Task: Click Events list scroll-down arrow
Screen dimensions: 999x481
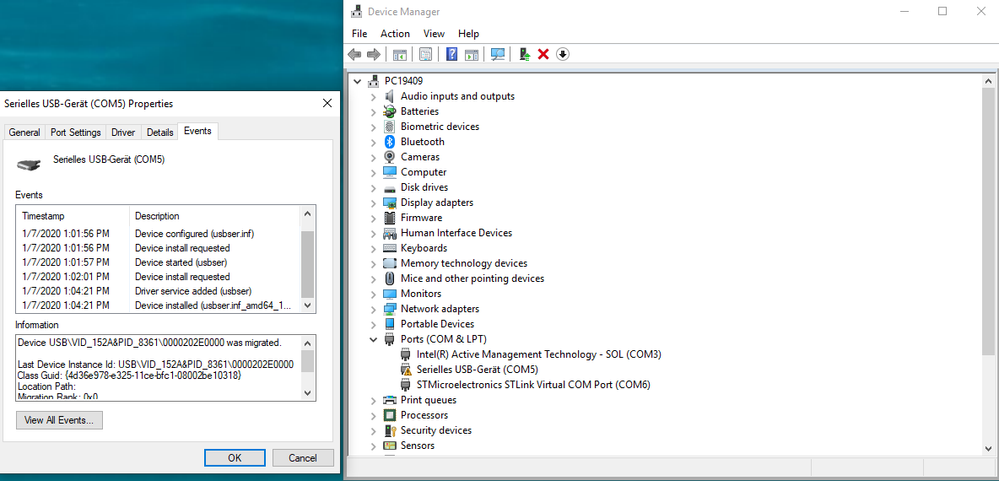Action: (308, 306)
